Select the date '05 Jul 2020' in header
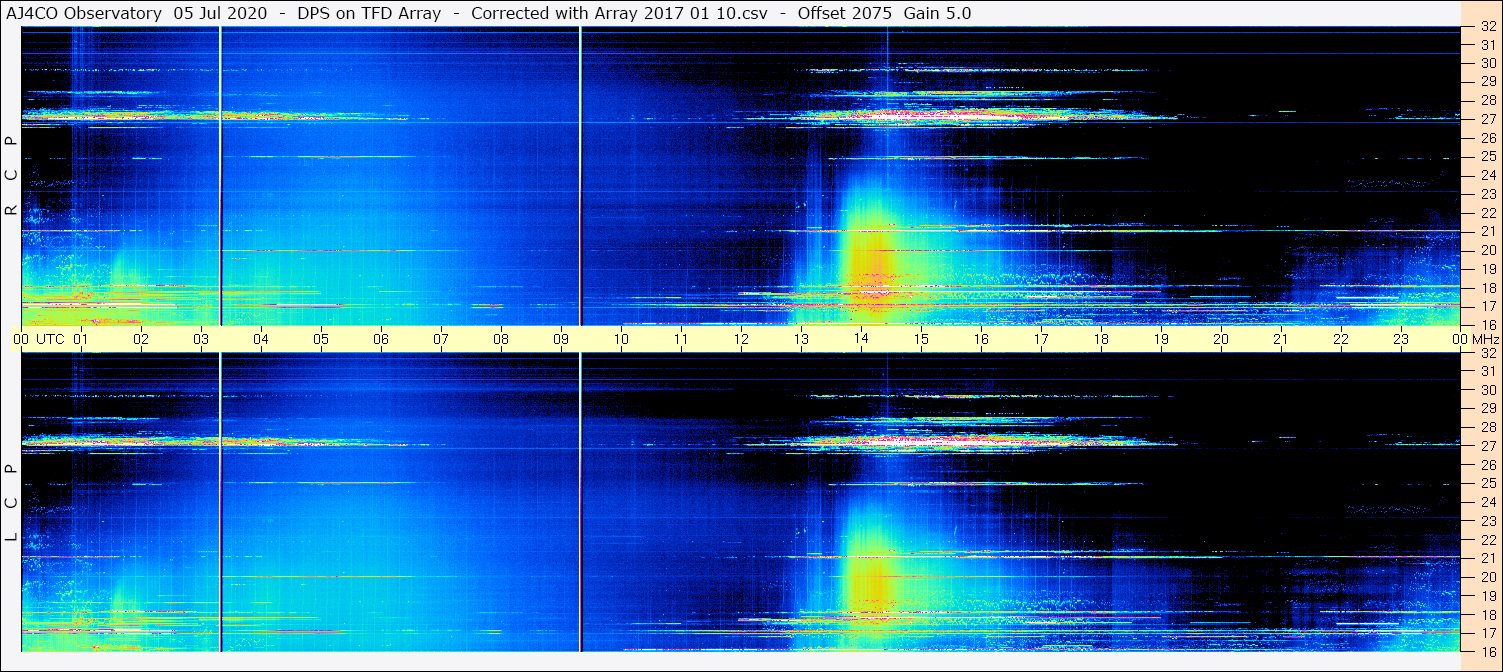1503x672 pixels. click(x=220, y=13)
